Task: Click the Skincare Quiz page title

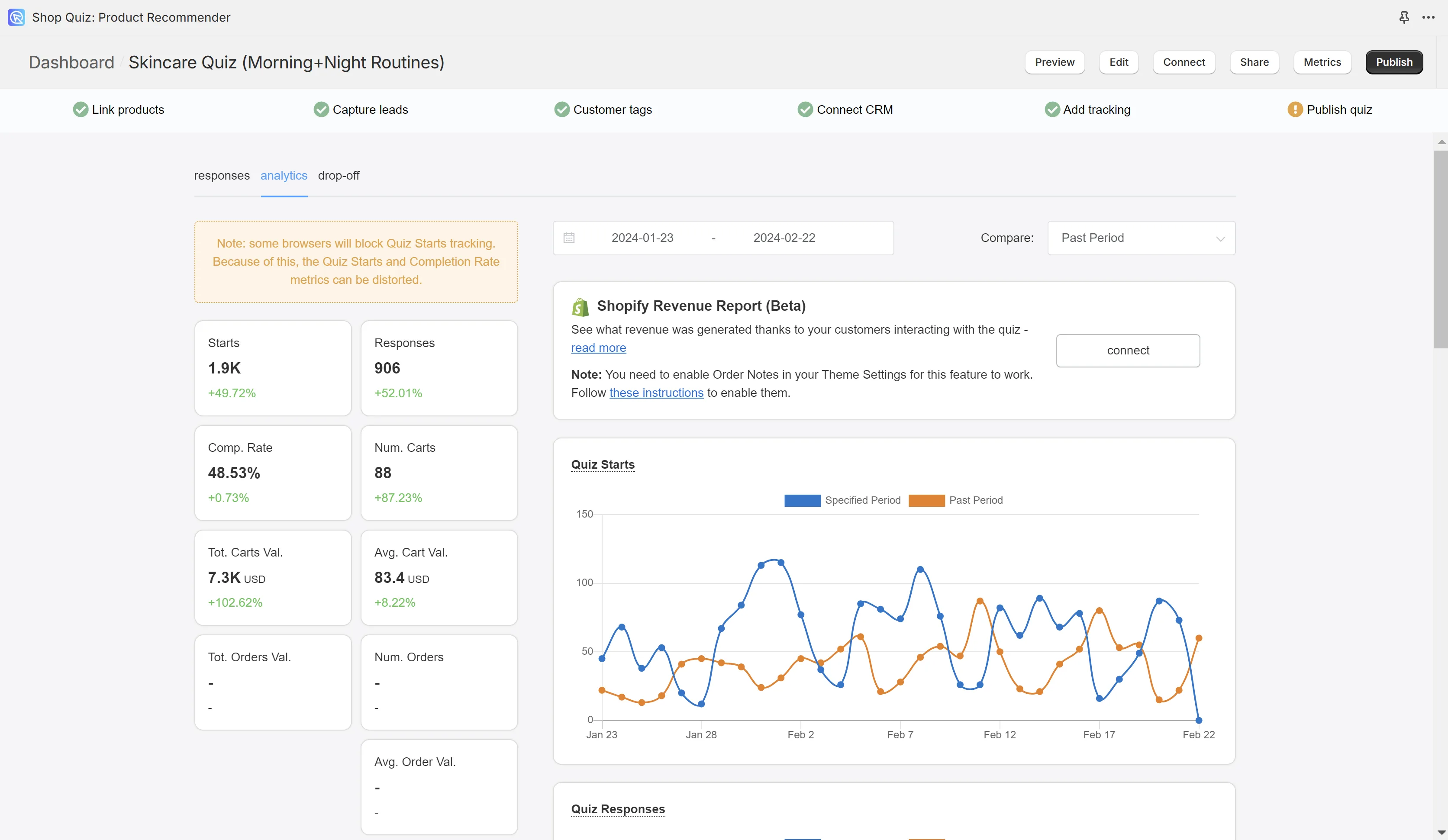Action: click(286, 62)
